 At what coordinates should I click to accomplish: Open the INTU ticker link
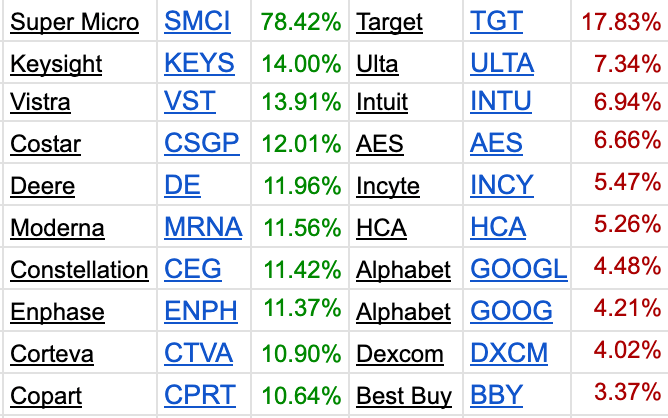(501, 101)
